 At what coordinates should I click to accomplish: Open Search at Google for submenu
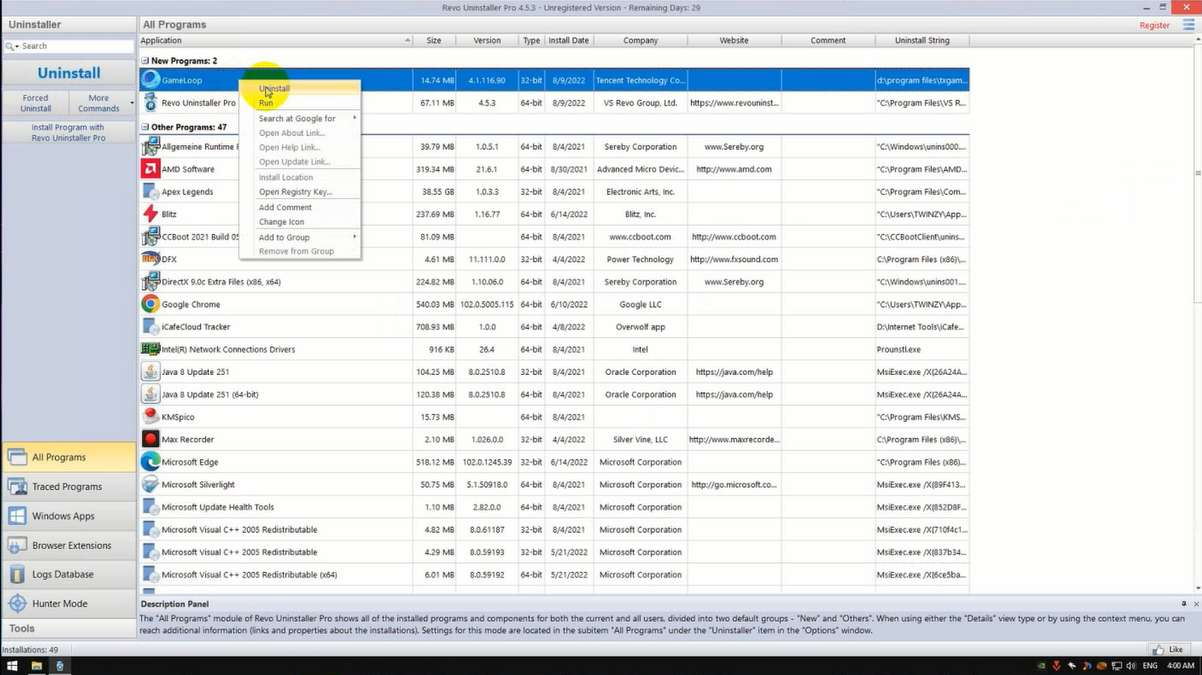pos(298,119)
